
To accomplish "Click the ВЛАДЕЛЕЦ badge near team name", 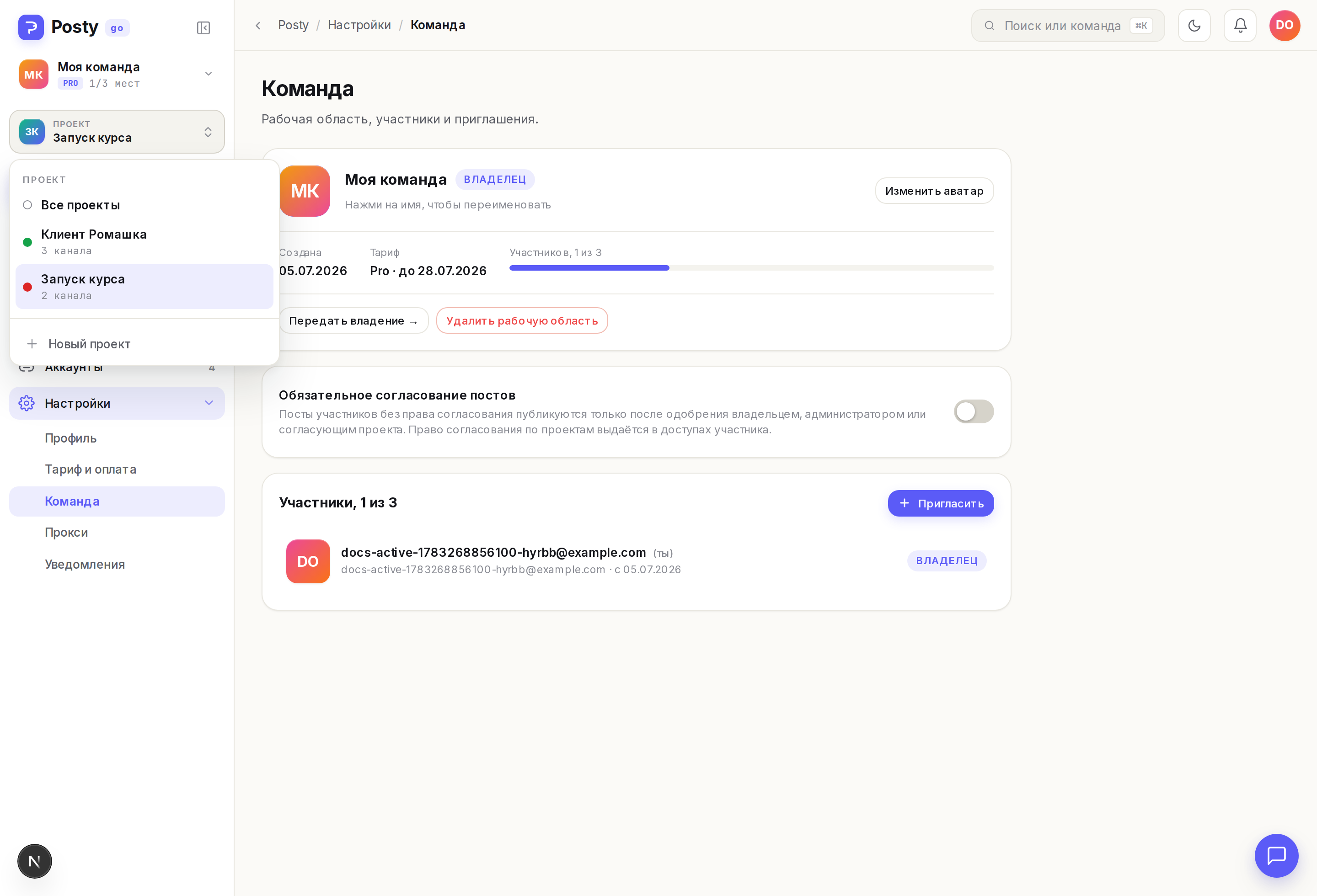I will (495, 180).
